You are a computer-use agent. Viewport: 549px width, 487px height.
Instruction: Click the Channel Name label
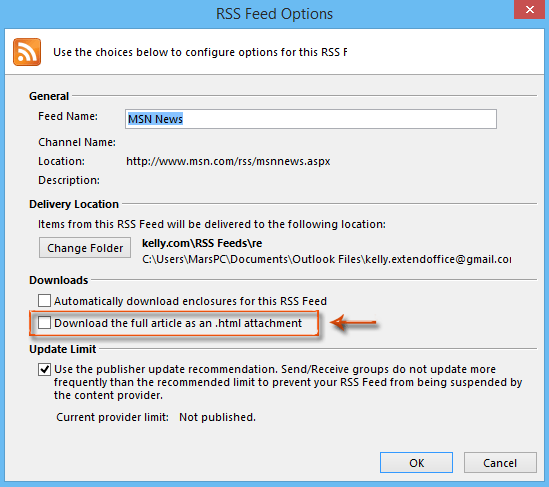(77, 142)
